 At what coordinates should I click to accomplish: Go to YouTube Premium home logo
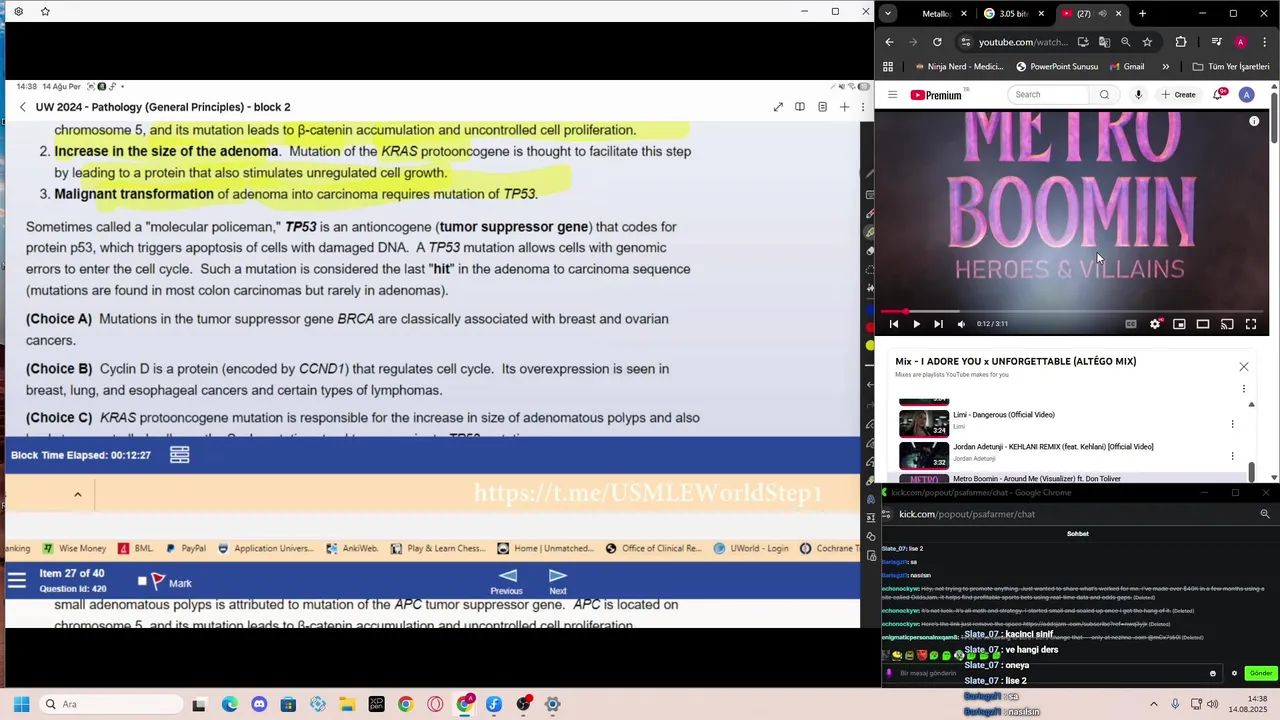[x=938, y=95]
